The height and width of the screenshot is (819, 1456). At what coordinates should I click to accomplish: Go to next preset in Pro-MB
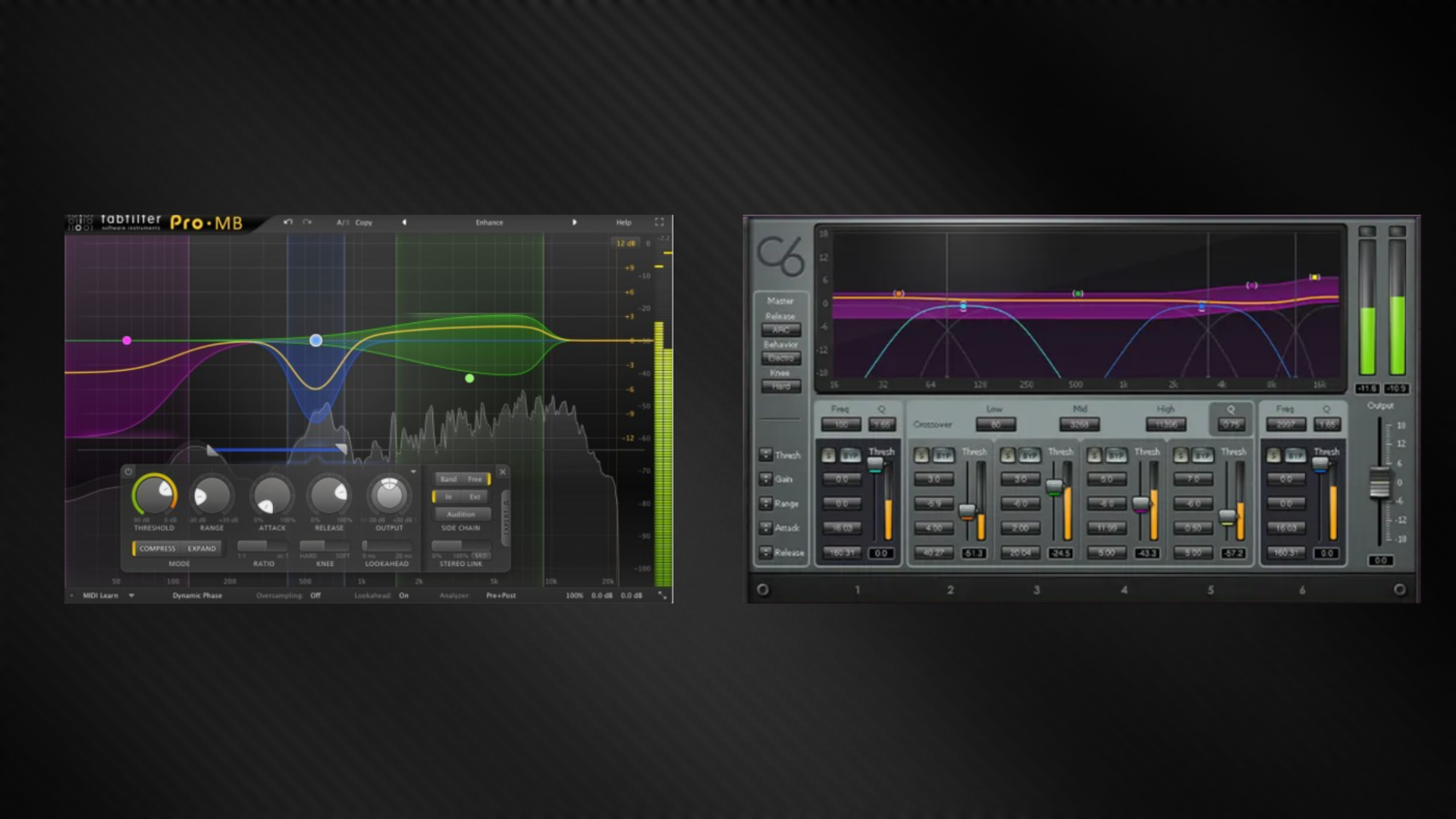coord(574,222)
